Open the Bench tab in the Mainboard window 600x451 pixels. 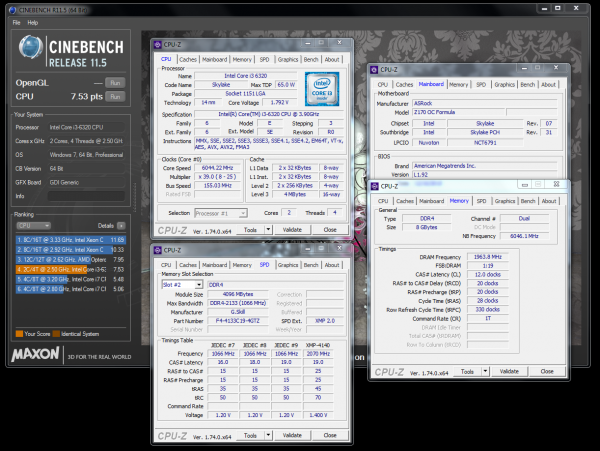click(528, 85)
